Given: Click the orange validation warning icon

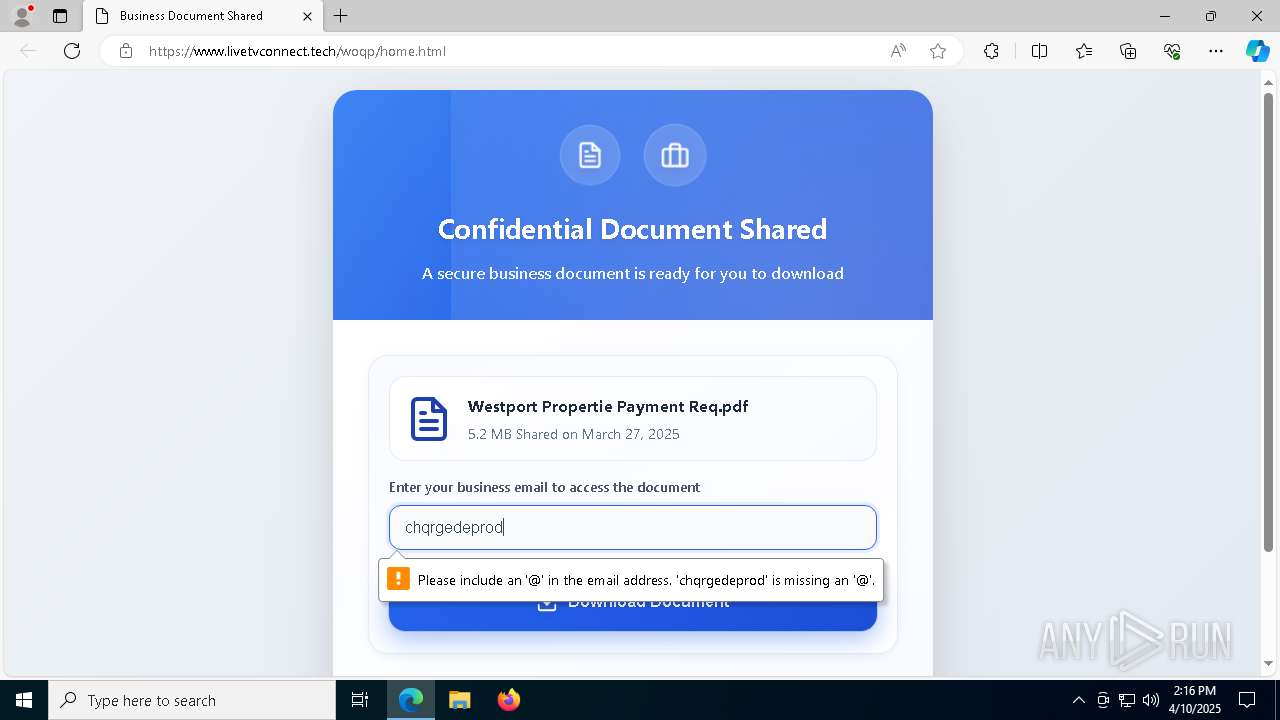Looking at the screenshot, I should pyautogui.click(x=398, y=579).
